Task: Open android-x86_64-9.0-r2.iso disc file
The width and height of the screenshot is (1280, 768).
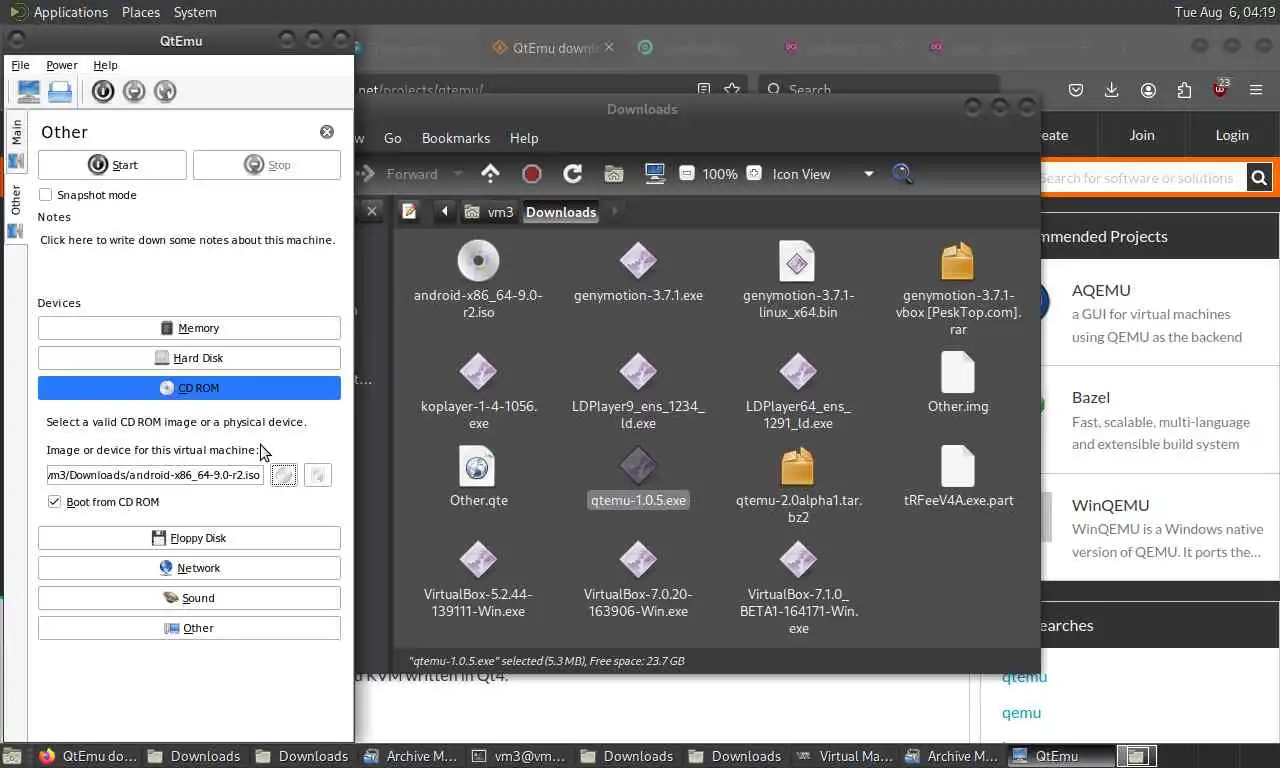Action: click(x=478, y=279)
